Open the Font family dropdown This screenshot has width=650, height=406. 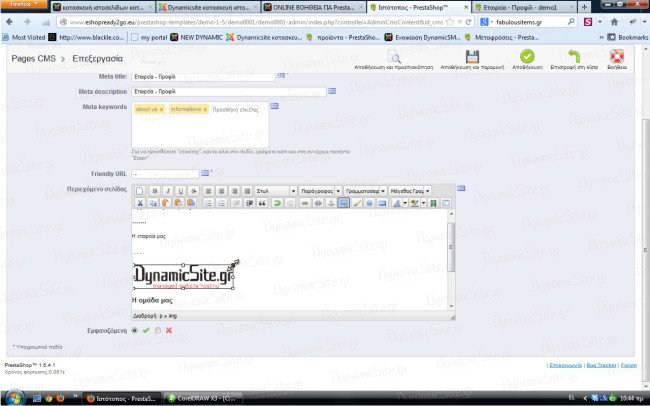click(366, 191)
